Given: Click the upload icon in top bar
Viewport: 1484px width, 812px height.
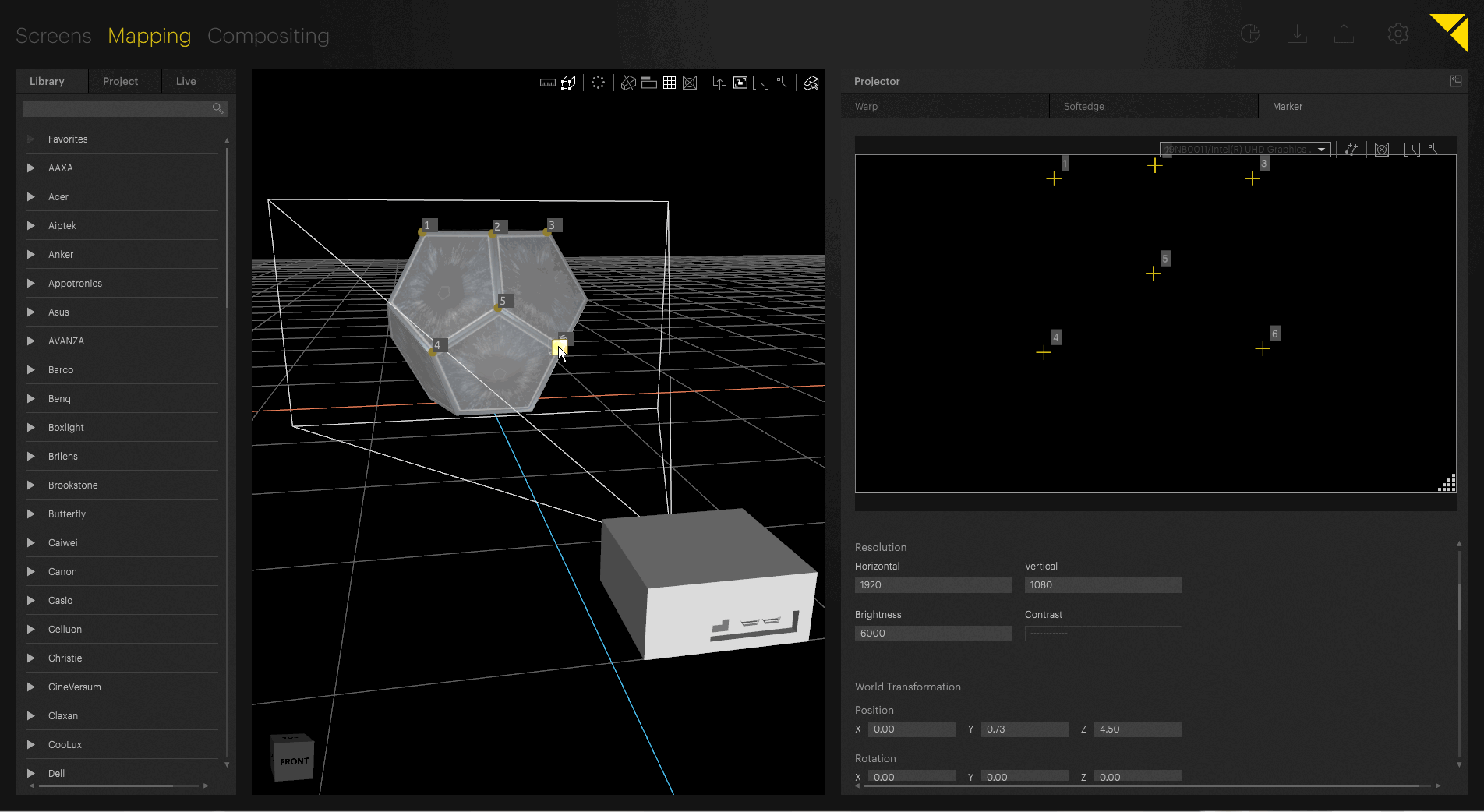Looking at the screenshot, I should point(1344,34).
